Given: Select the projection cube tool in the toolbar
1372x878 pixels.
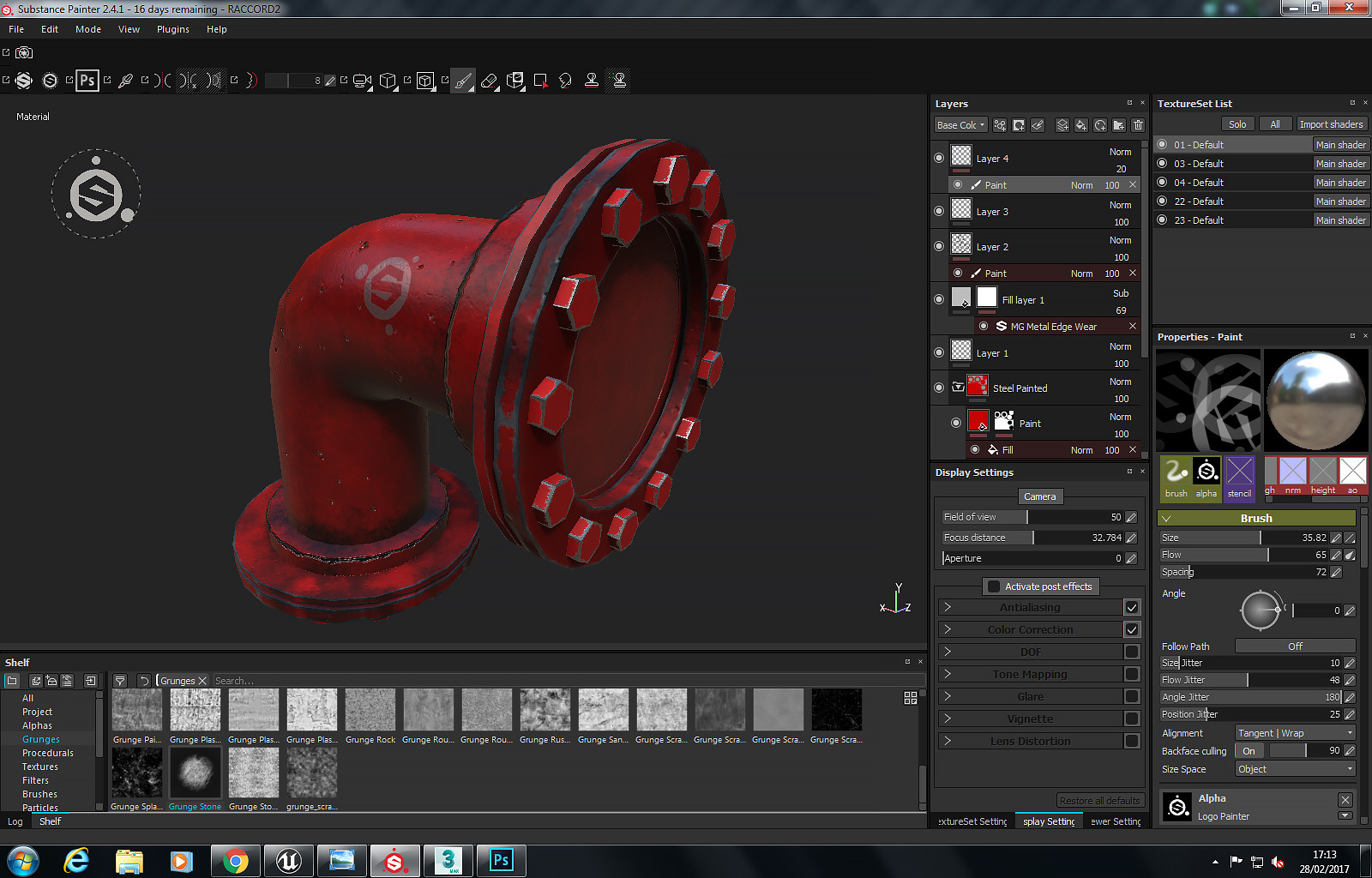Looking at the screenshot, I should 514,81.
